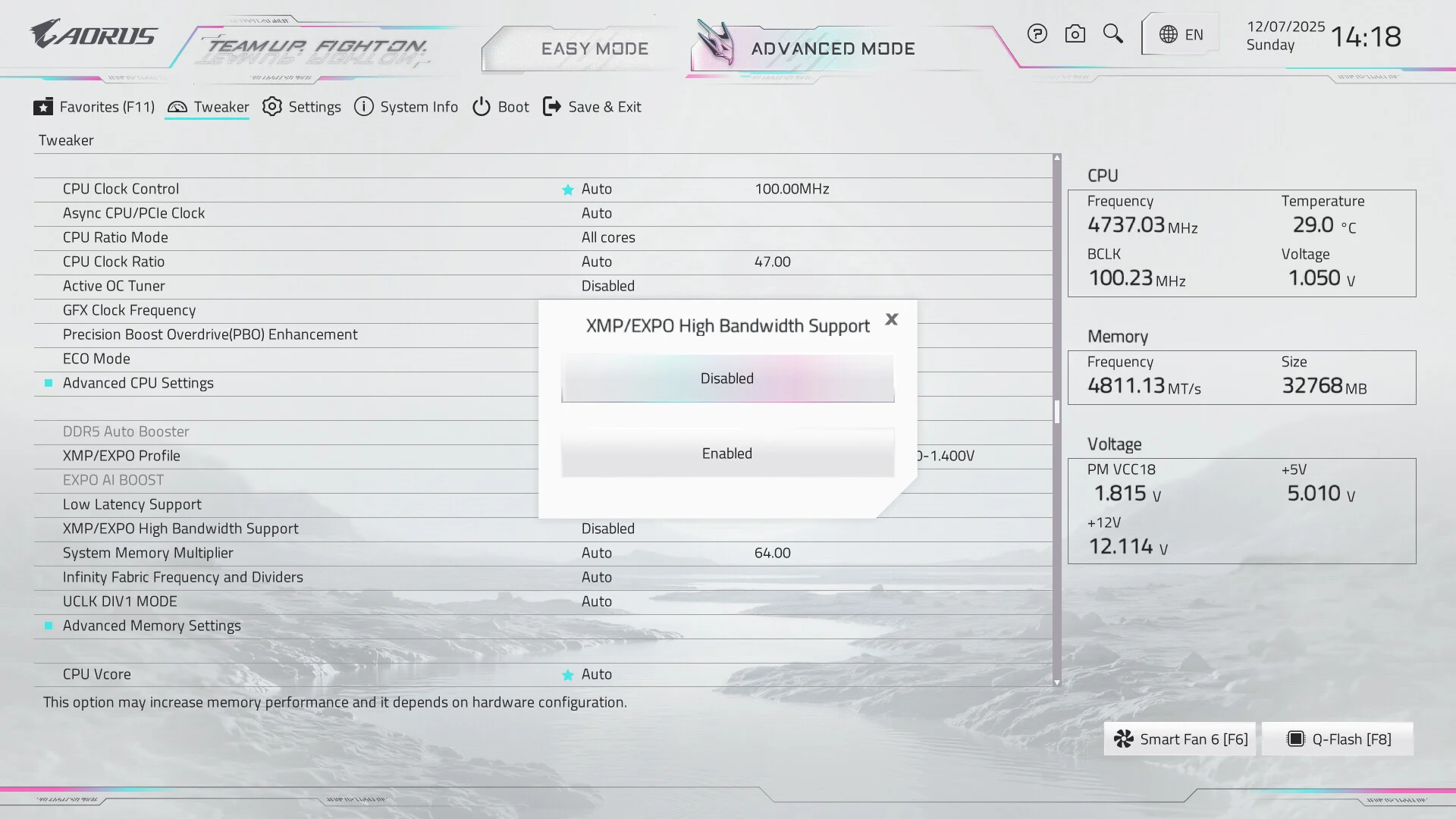Click the help question mark icon
Image resolution: width=1456 pixels, height=819 pixels.
(x=1037, y=34)
